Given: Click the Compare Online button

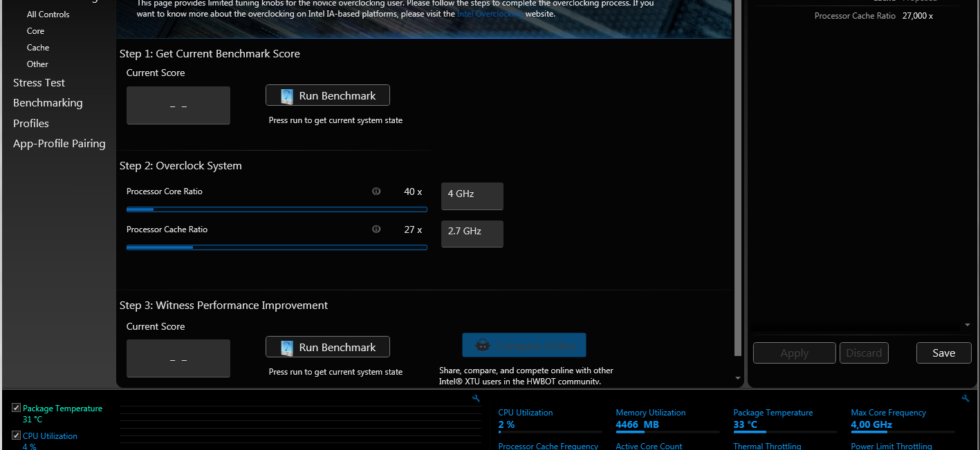Looking at the screenshot, I should (x=524, y=345).
